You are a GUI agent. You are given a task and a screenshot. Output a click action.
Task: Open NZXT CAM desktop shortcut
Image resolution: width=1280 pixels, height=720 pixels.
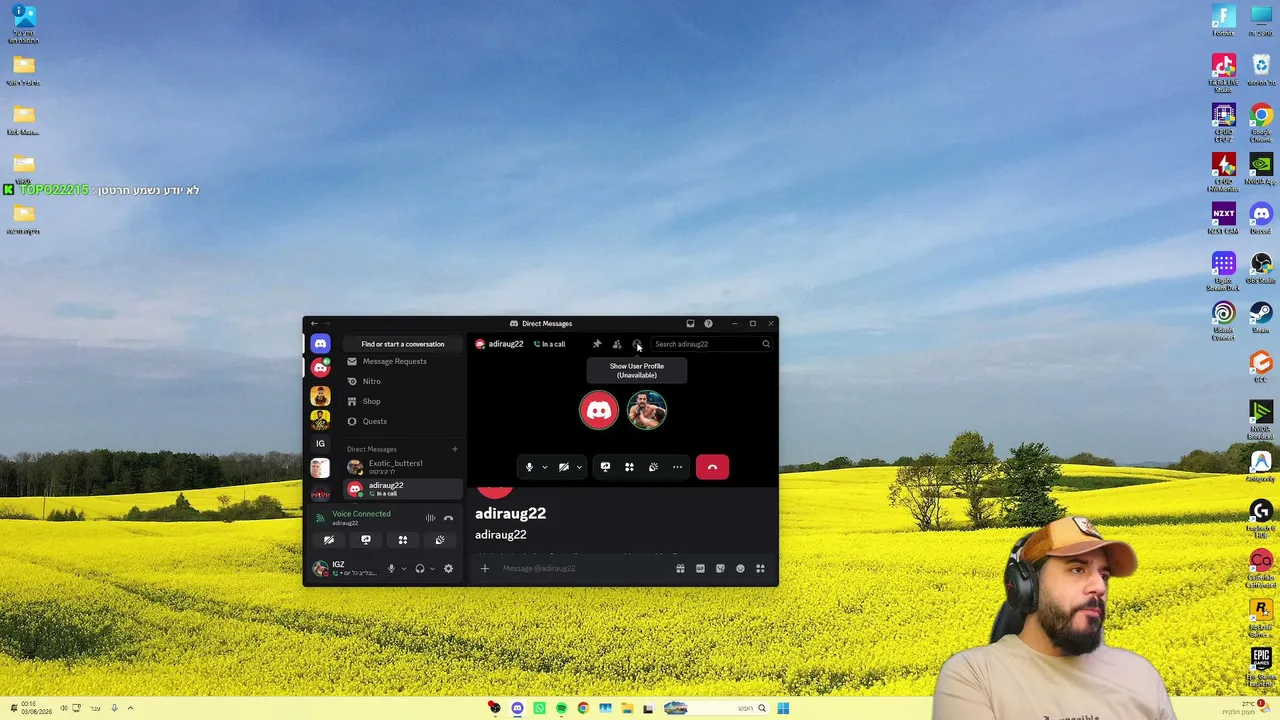(x=1223, y=219)
